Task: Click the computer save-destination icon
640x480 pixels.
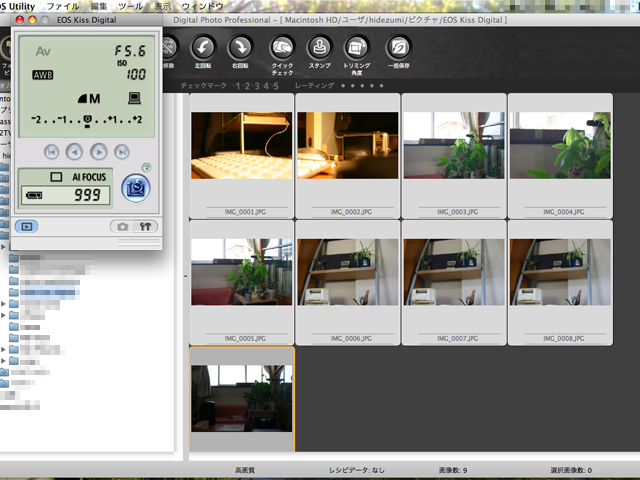Action: (x=134, y=98)
